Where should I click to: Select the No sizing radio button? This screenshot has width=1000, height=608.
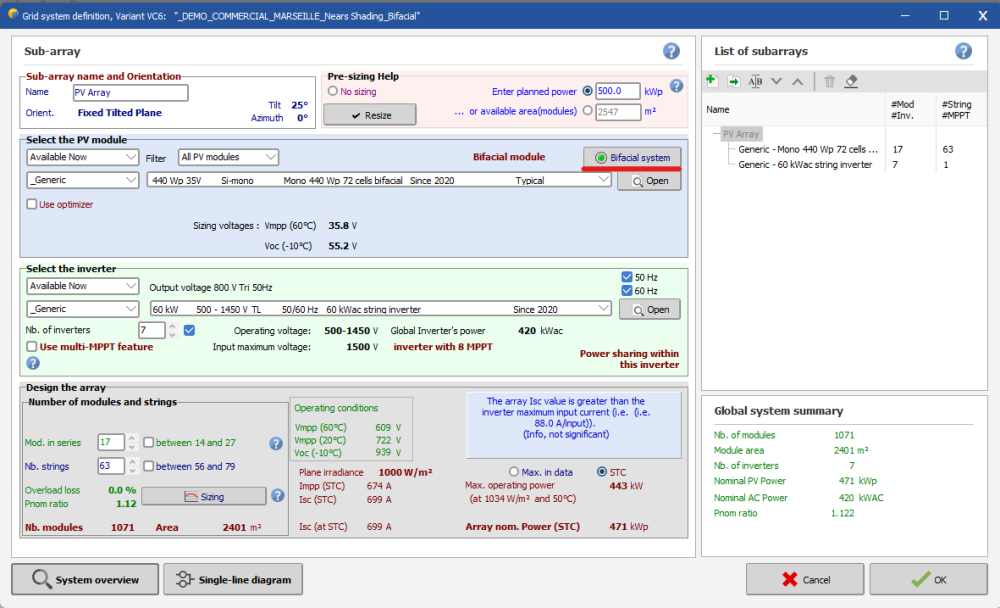click(333, 91)
